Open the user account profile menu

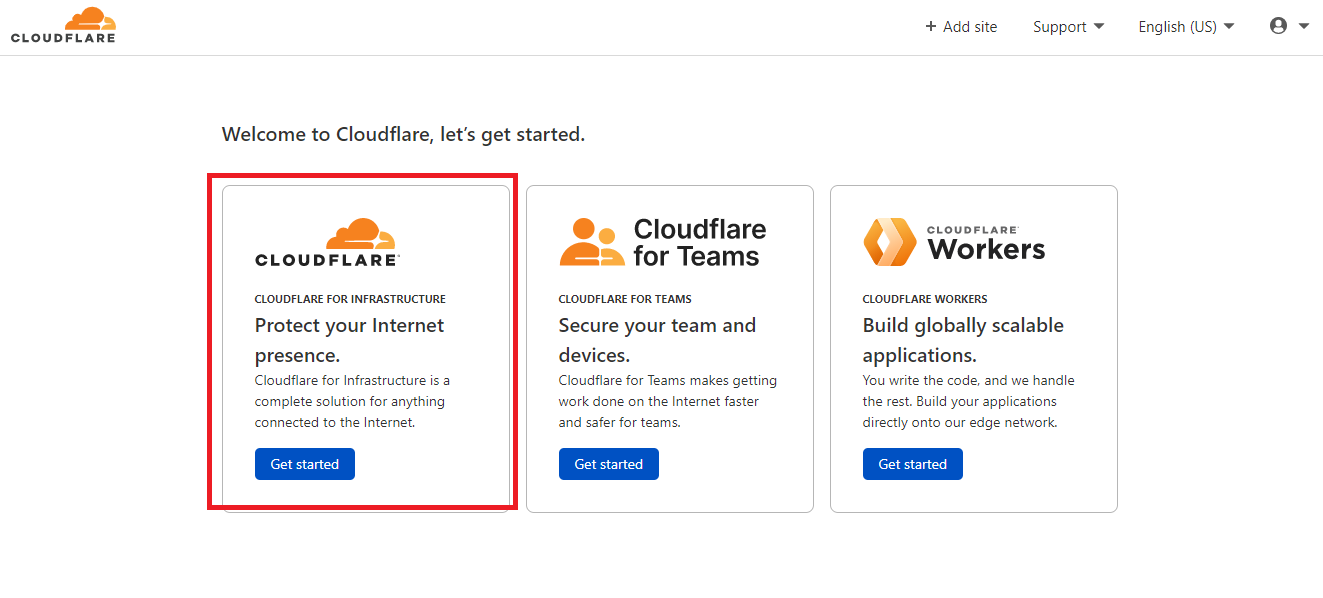(x=1289, y=26)
